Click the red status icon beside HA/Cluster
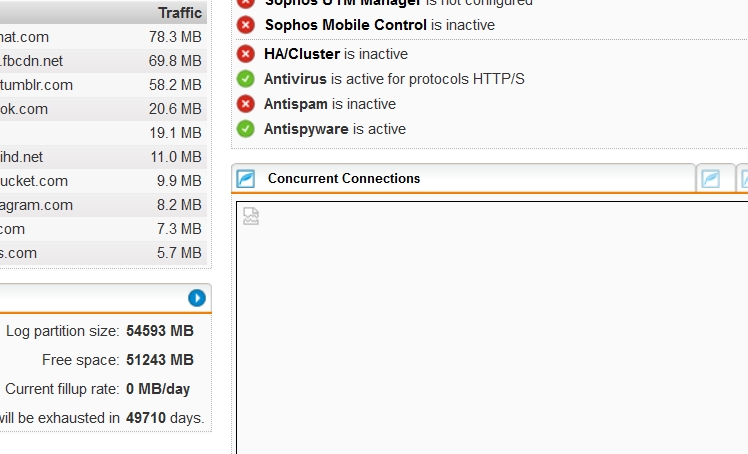 (246, 54)
